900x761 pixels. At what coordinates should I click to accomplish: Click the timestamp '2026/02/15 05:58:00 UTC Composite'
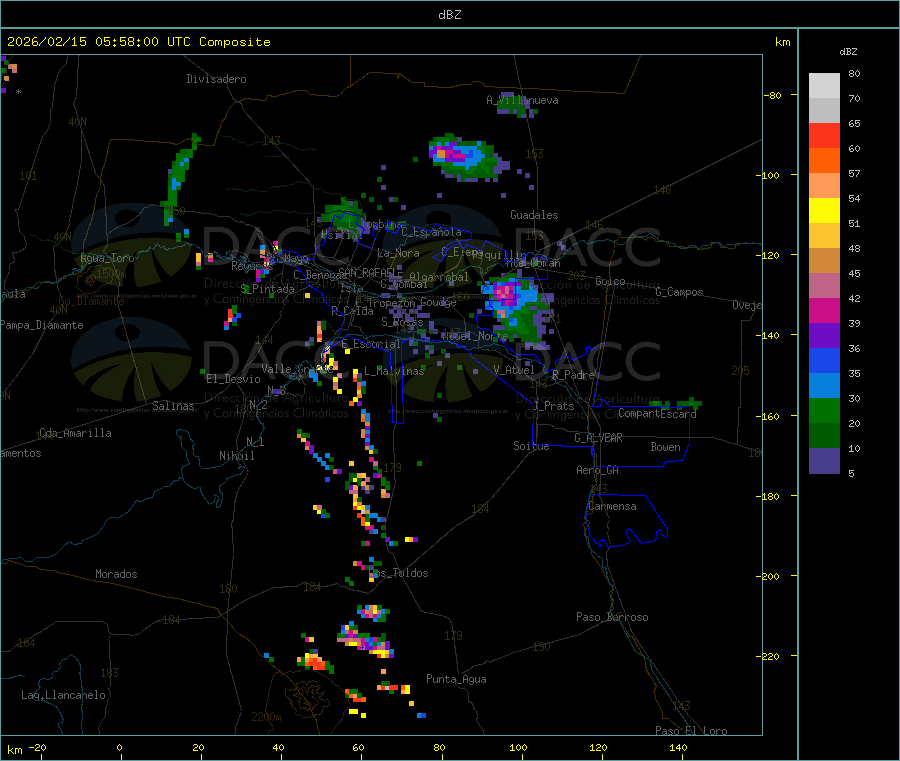[138, 42]
